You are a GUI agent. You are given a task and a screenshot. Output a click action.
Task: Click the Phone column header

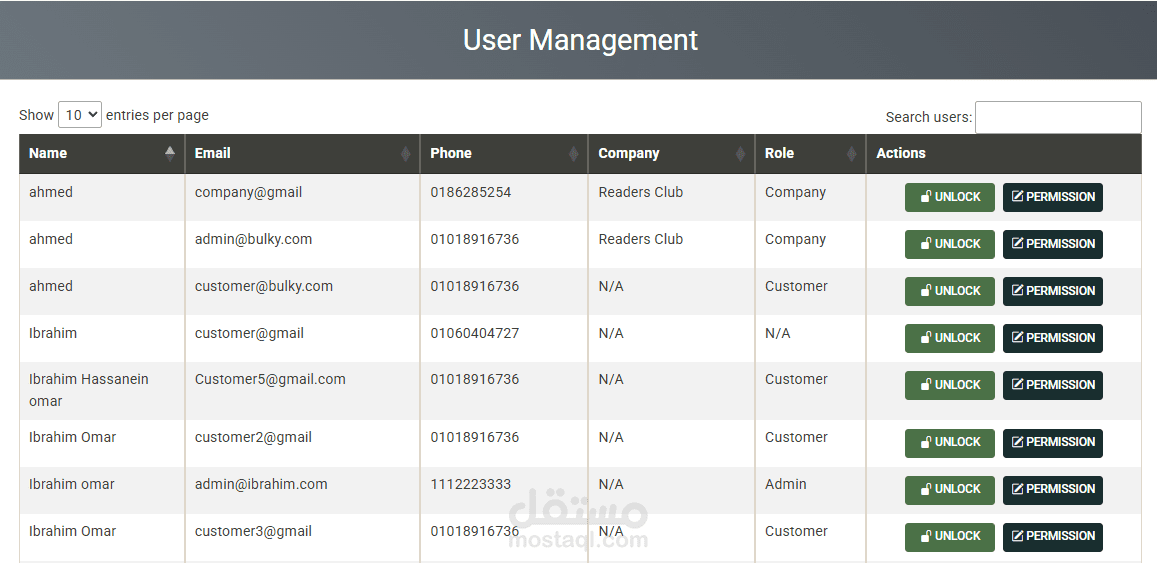504,153
